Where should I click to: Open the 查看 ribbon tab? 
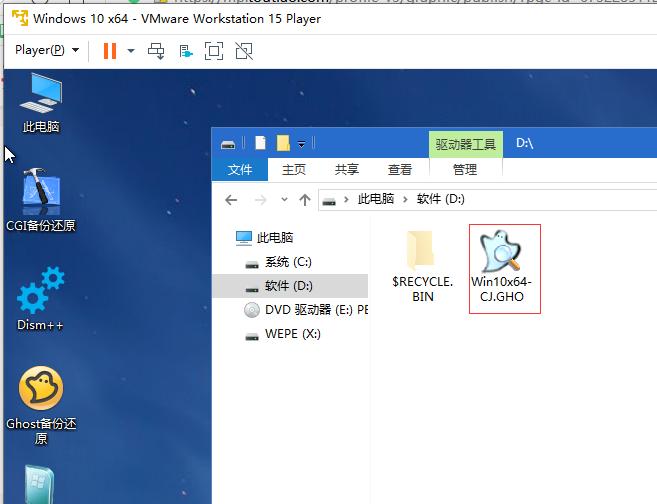[x=400, y=169]
